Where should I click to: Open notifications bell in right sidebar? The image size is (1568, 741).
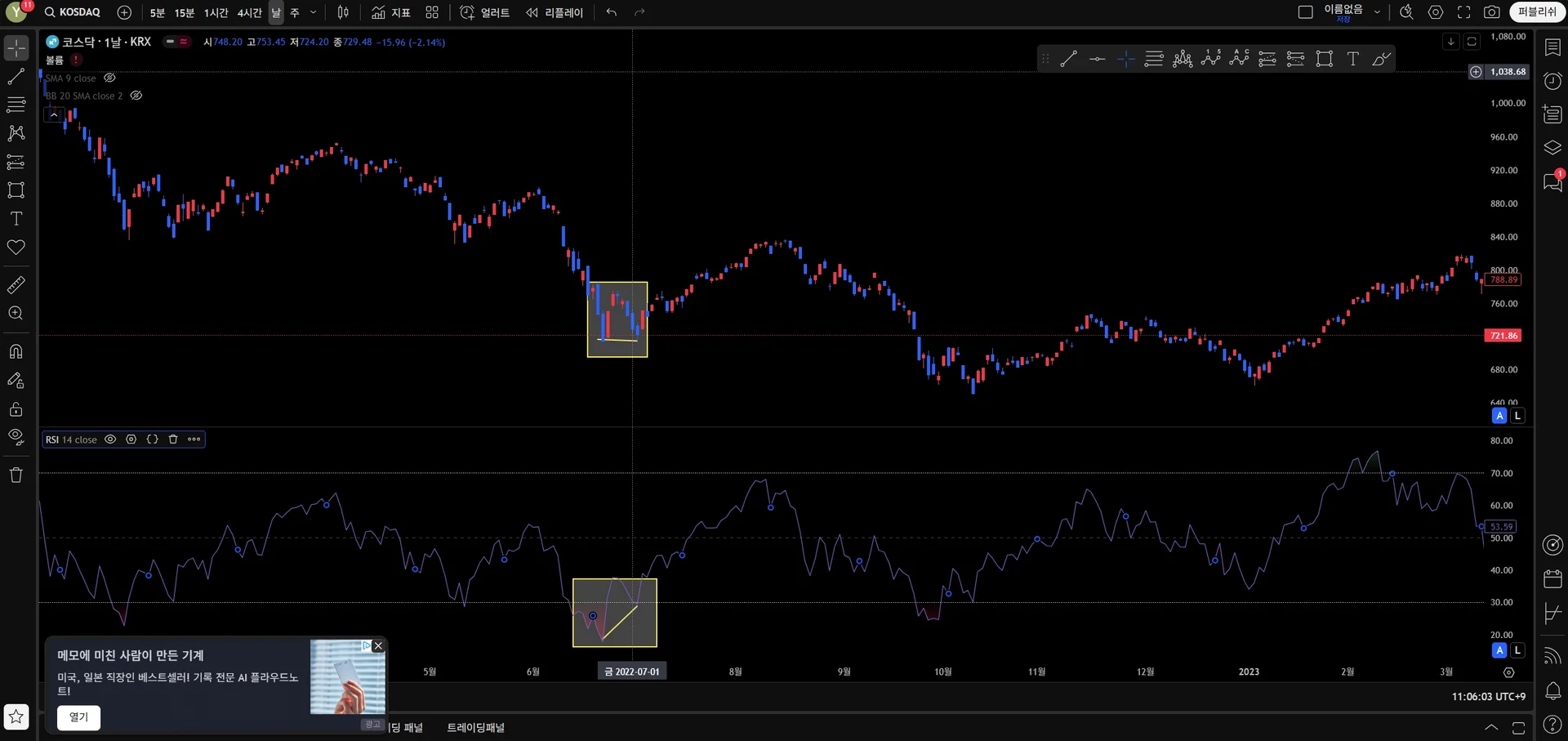(1552, 691)
